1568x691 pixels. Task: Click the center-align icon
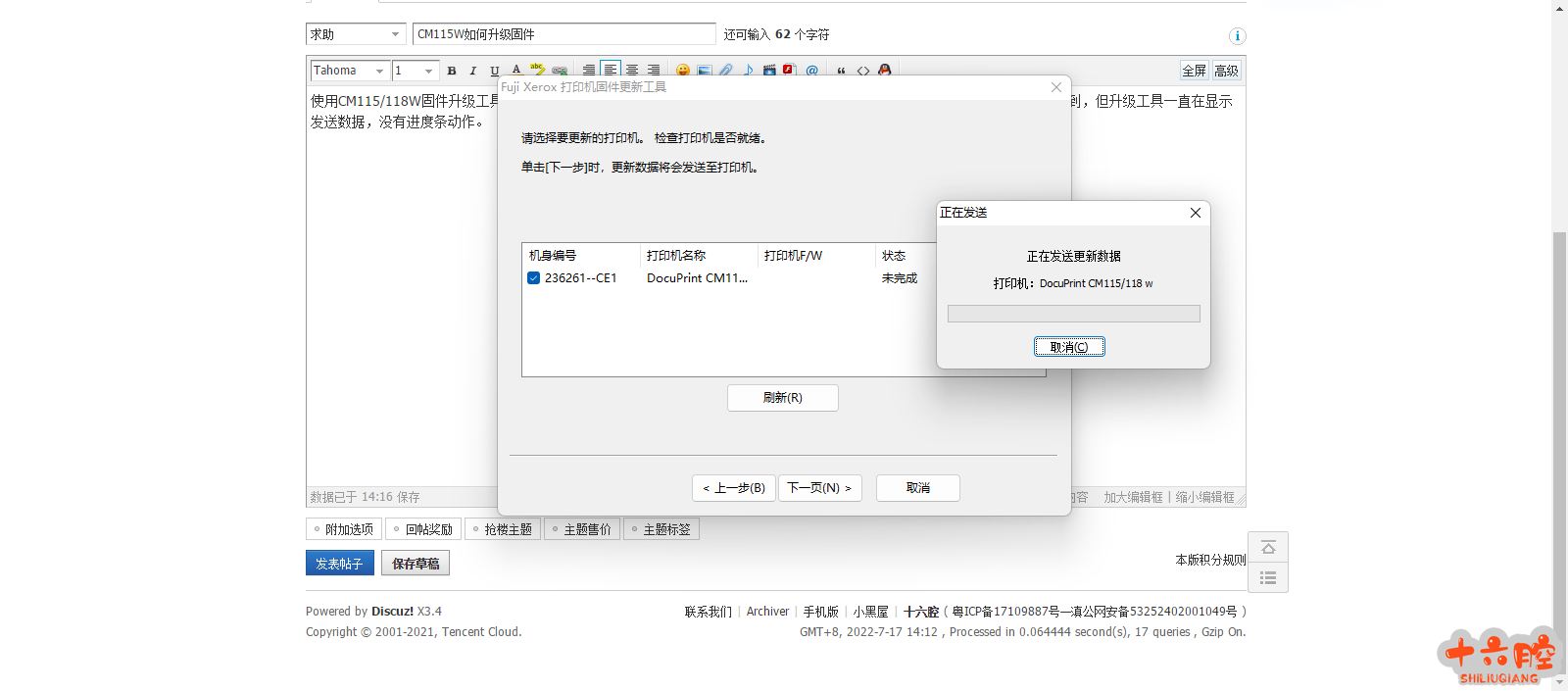632,71
